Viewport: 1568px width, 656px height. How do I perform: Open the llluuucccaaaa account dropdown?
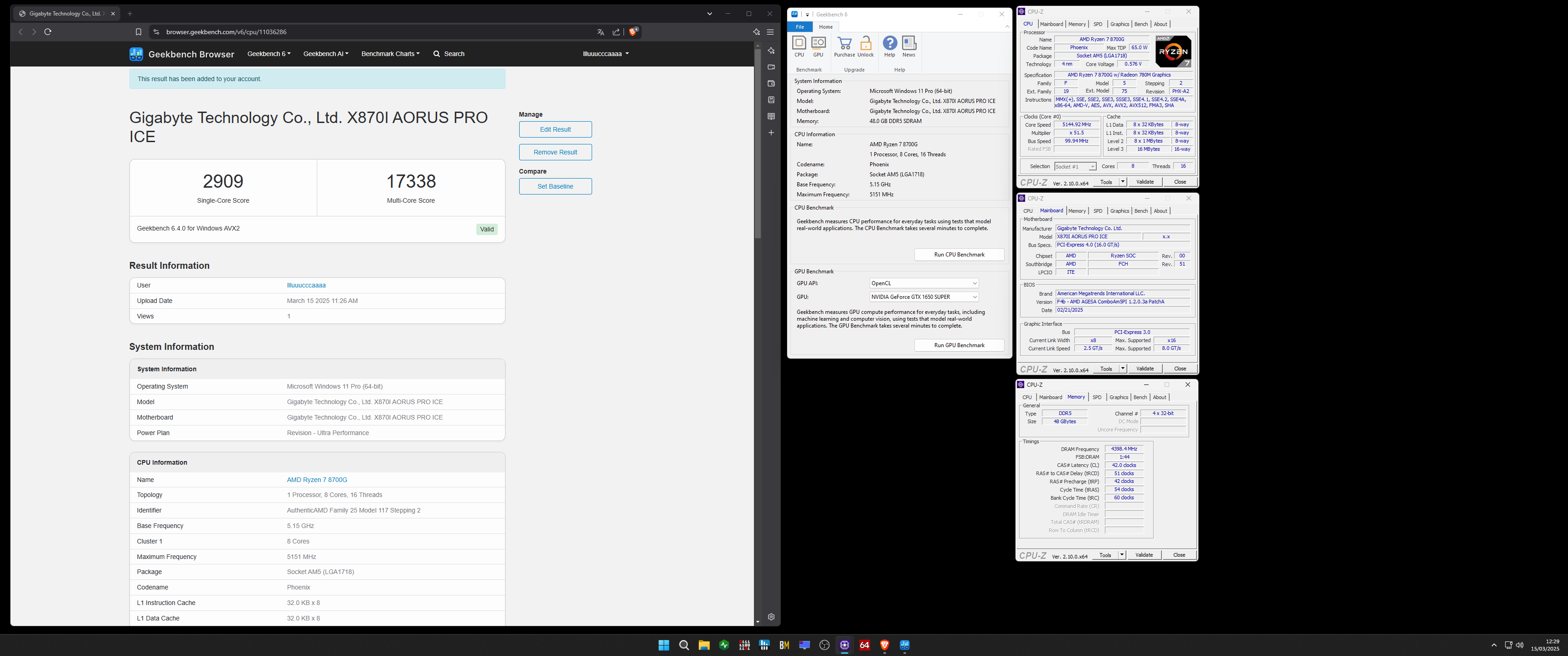[606, 54]
